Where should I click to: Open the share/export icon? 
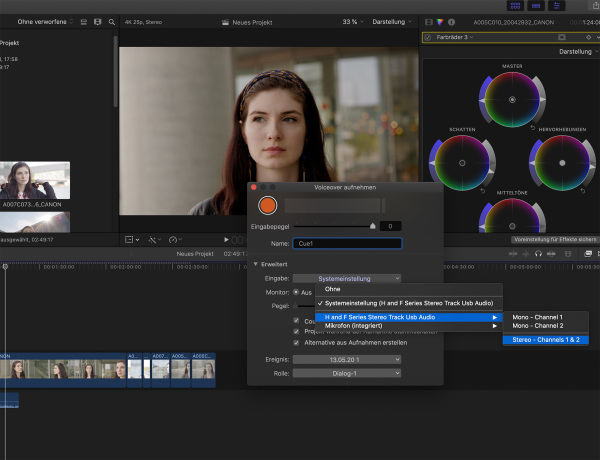click(x=596, y=5)
